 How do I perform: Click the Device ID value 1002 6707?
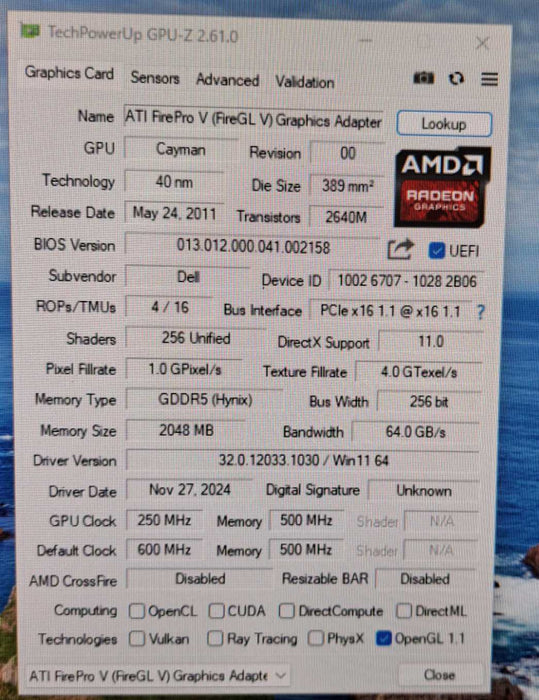pos(406,281)
